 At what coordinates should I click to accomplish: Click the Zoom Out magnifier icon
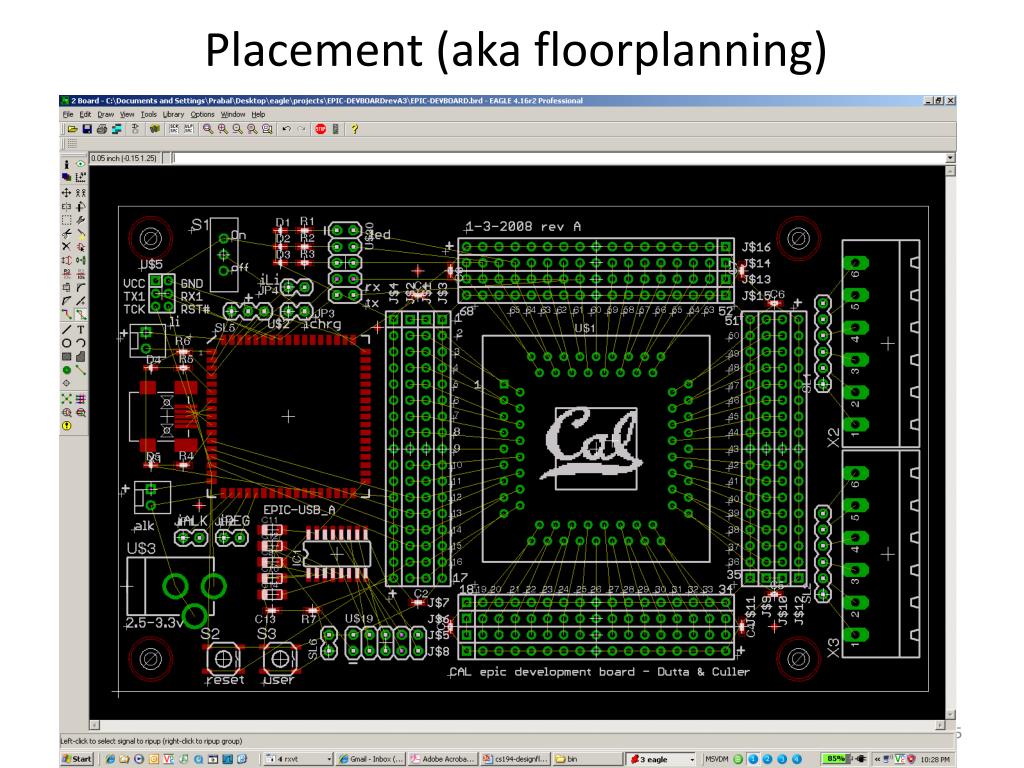click(x=238, y=129)
